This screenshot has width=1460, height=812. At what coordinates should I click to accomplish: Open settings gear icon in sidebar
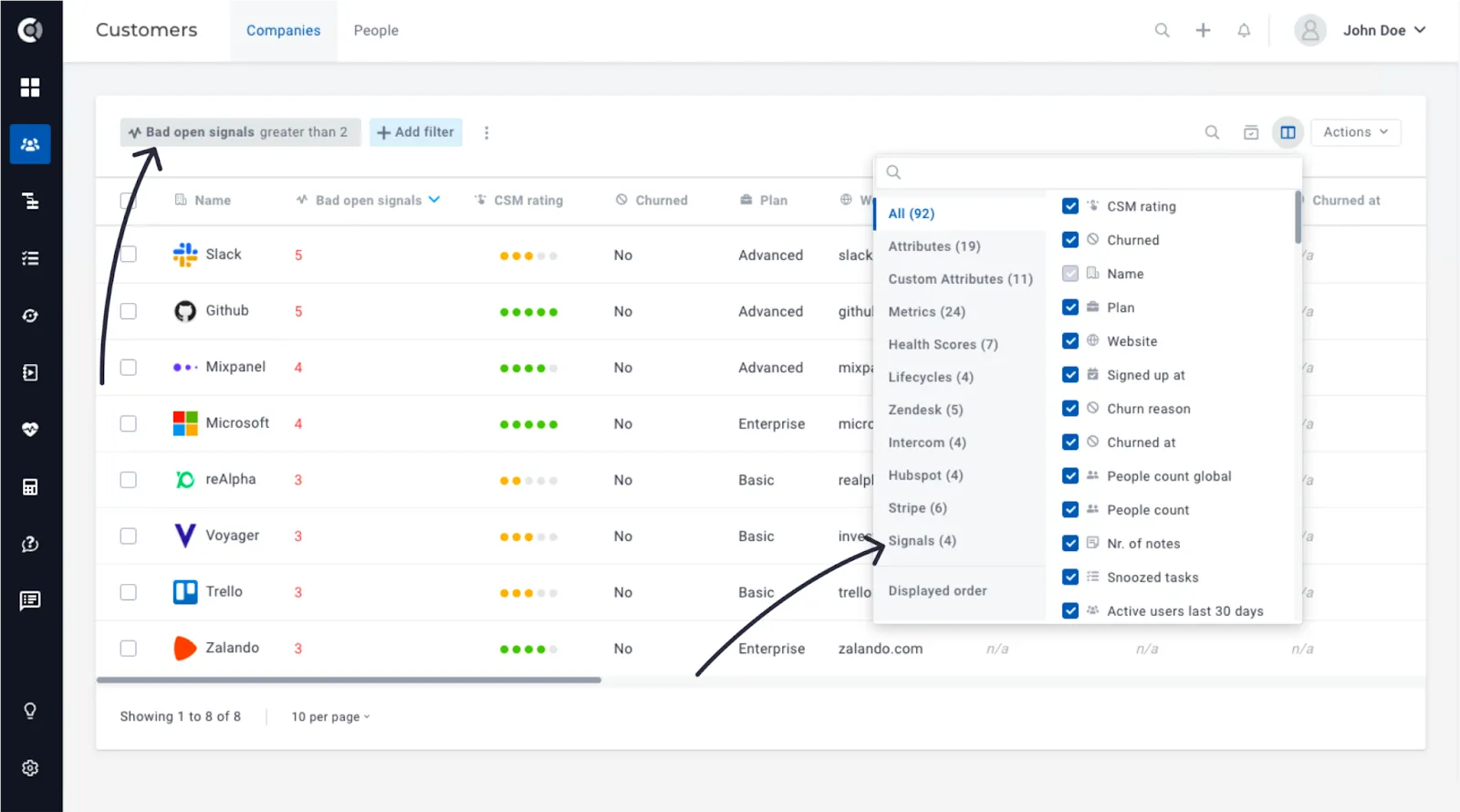pos(30,768)
